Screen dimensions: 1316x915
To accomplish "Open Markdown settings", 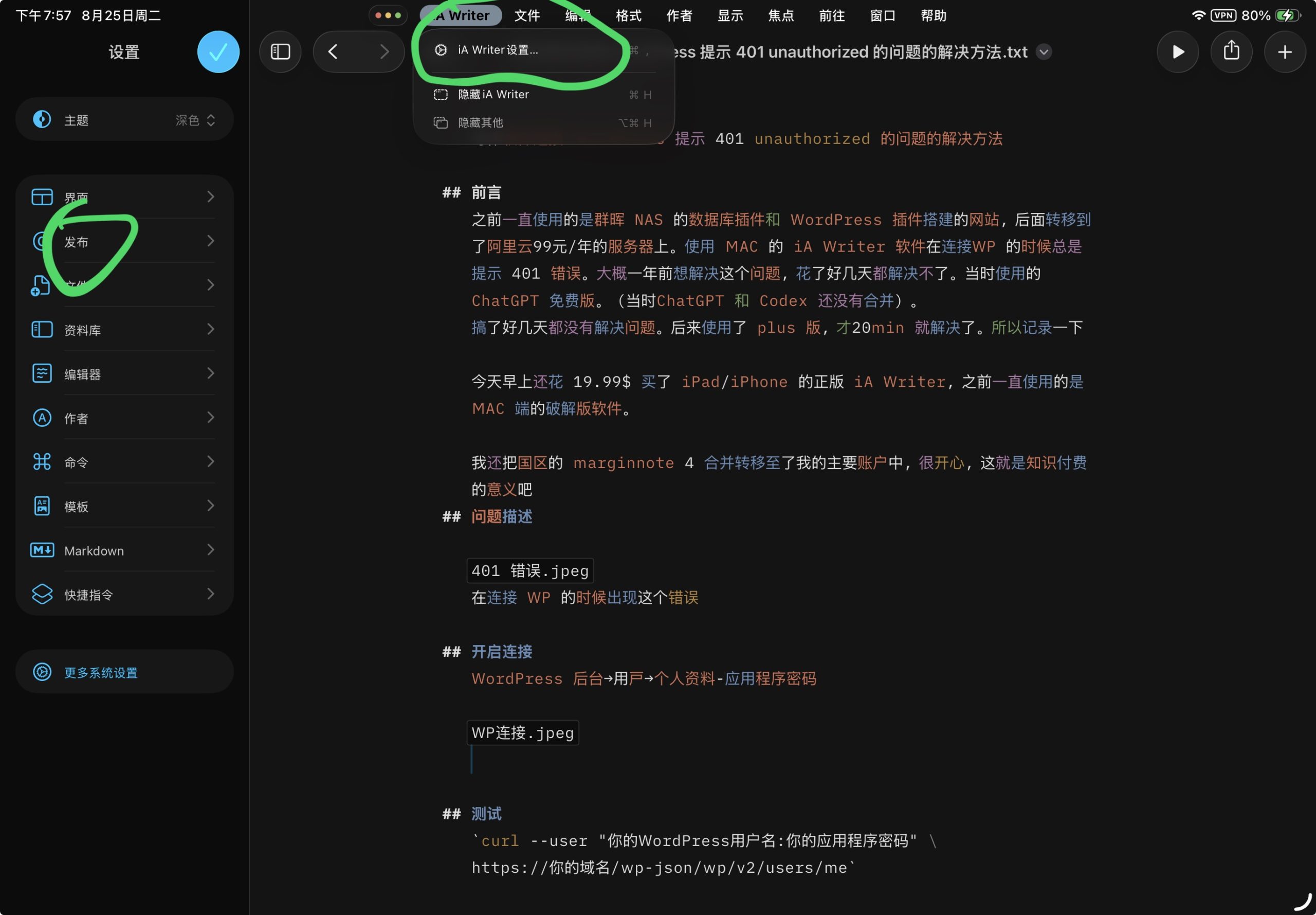I will point(124,550).
